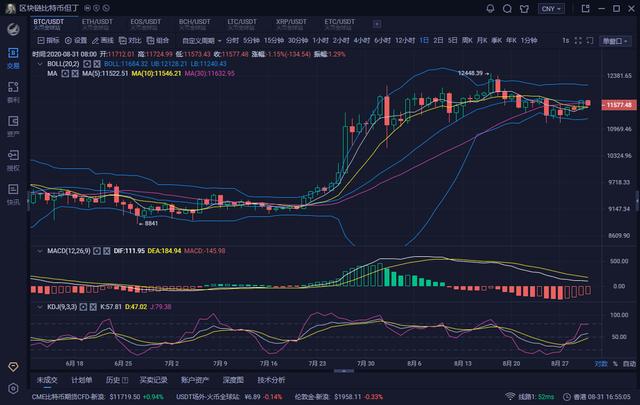Click the bell notification icon
This screenshot has width=640, height=405.
coord(491,9)
